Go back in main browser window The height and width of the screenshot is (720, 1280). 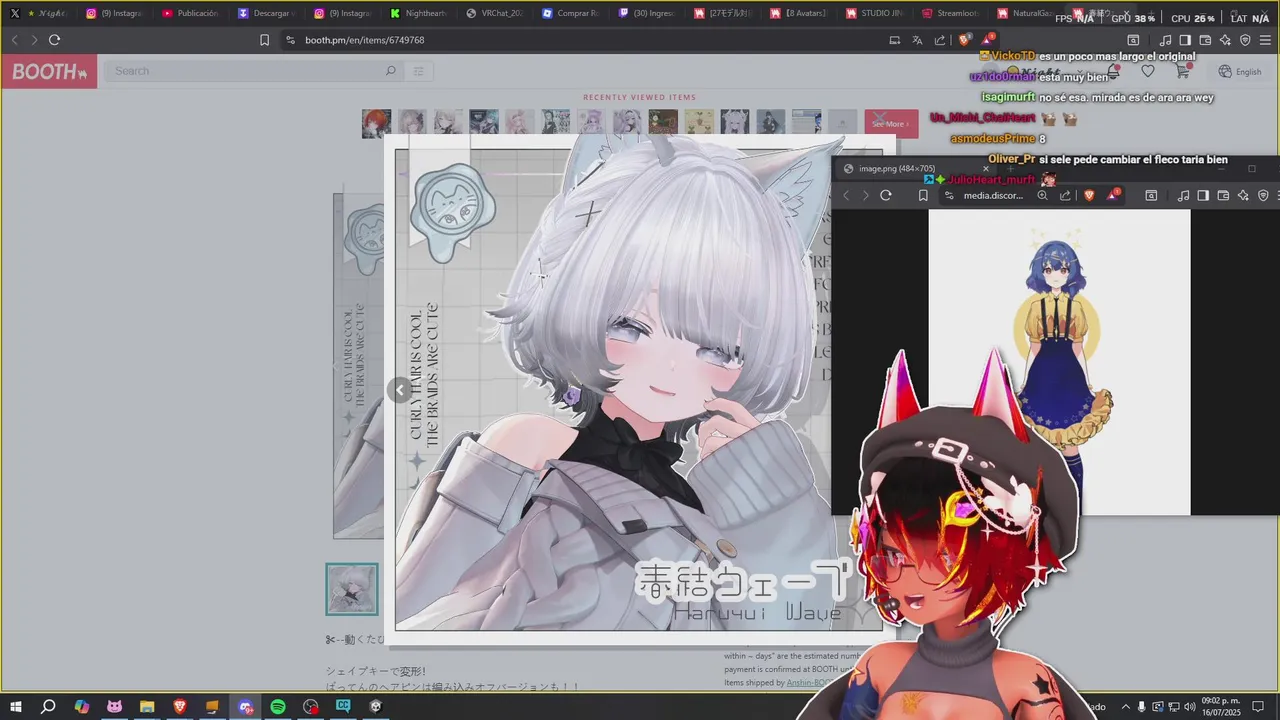coord(14,40)
